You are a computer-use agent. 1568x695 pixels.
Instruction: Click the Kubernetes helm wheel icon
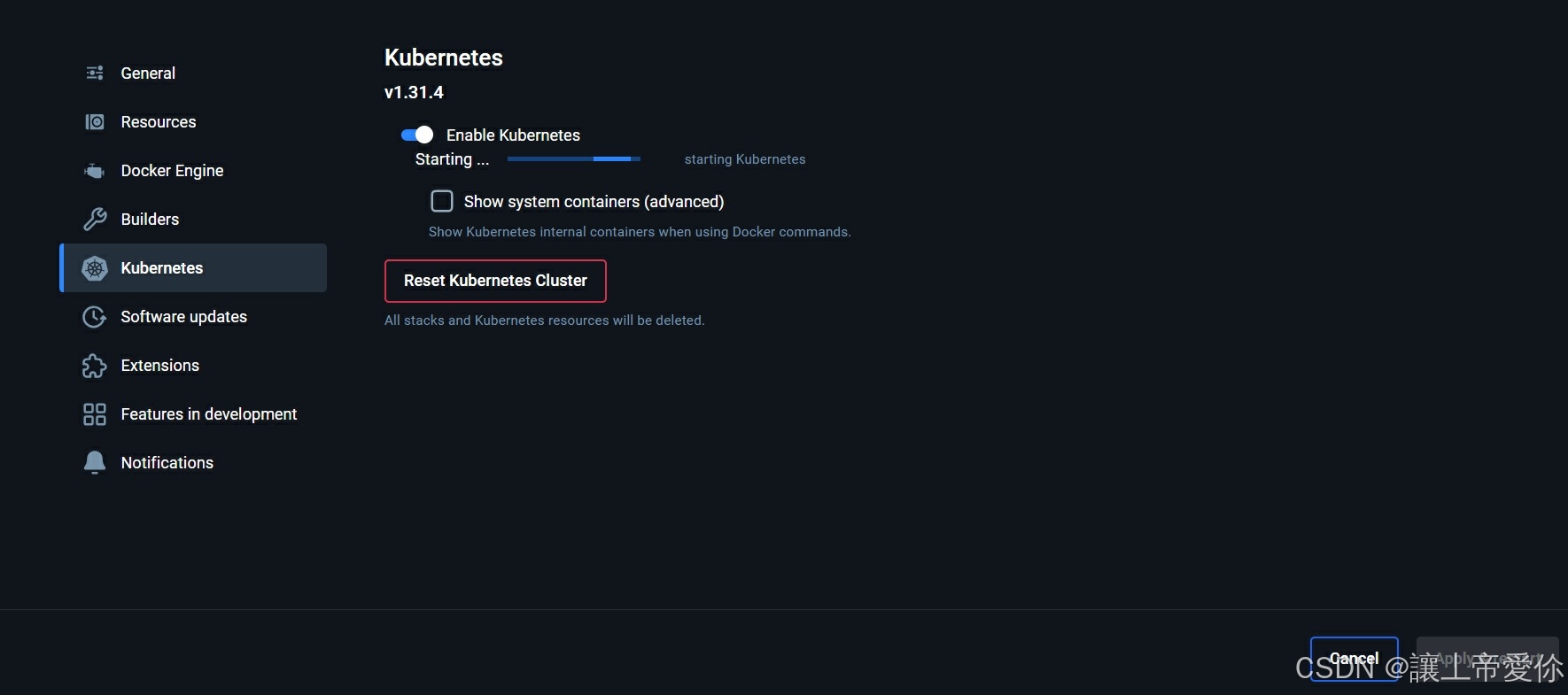pos(95,268)
